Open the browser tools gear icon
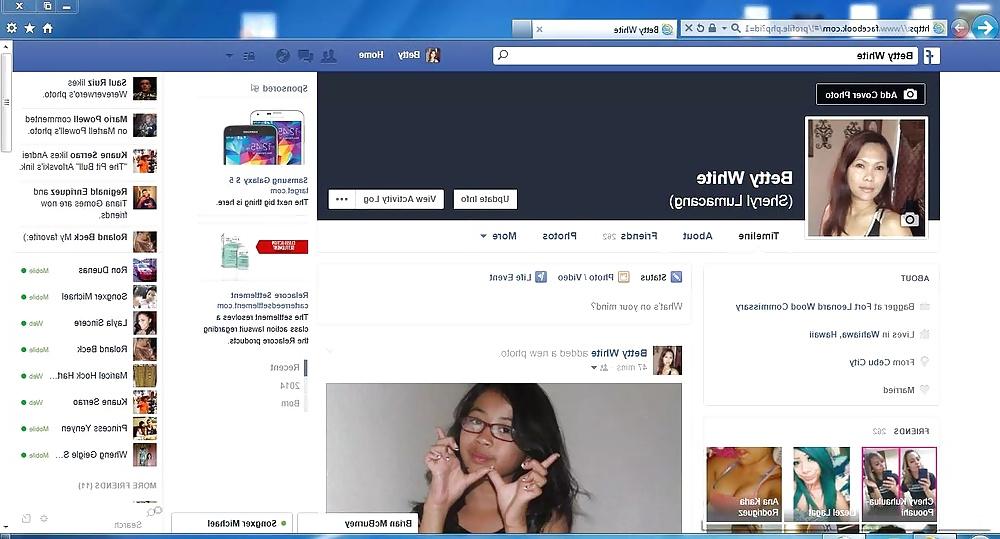The image size is (1000, 539). [x=11, y=28]
